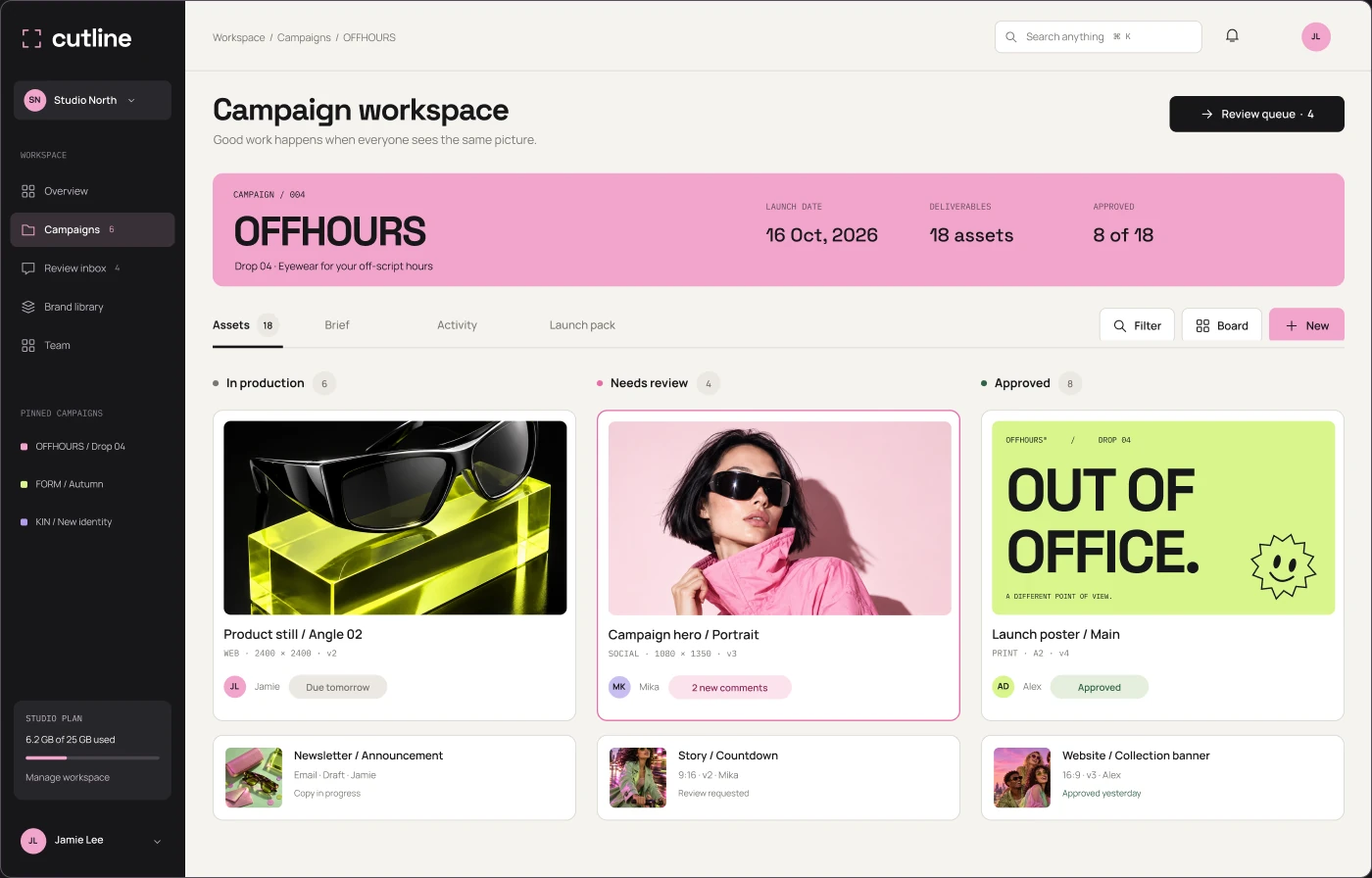Open the Newsletter / Announcement thumbnail
Image resolution: width=1372 pixels, height=878 pixels.
coord(254,777)
